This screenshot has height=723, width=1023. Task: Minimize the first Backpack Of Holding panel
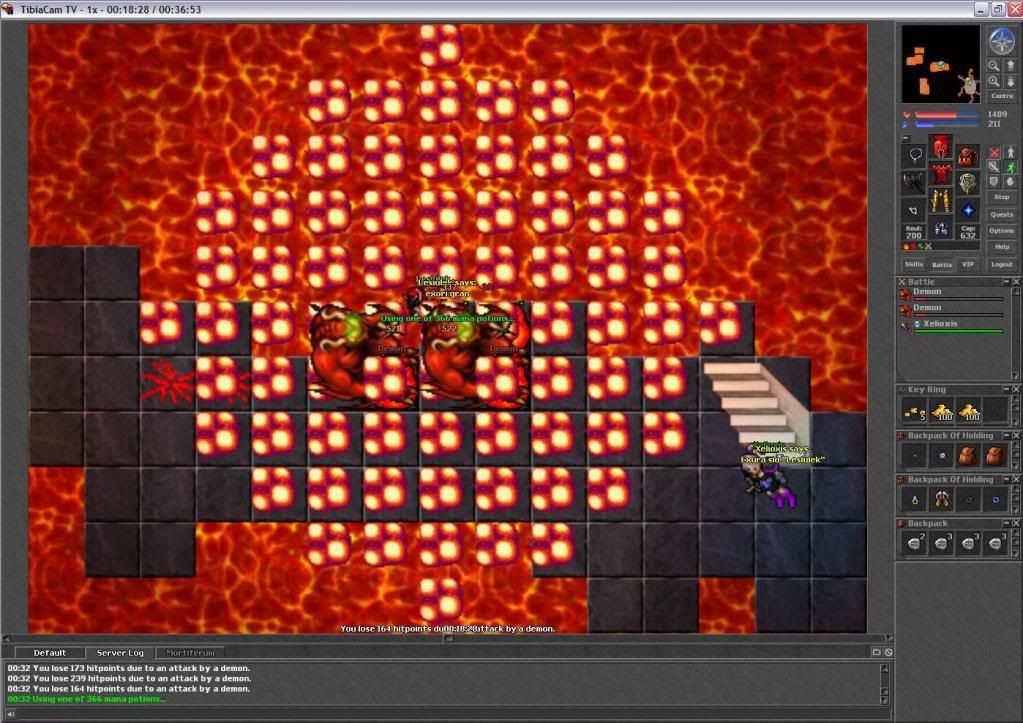(x=1006, y=435)
